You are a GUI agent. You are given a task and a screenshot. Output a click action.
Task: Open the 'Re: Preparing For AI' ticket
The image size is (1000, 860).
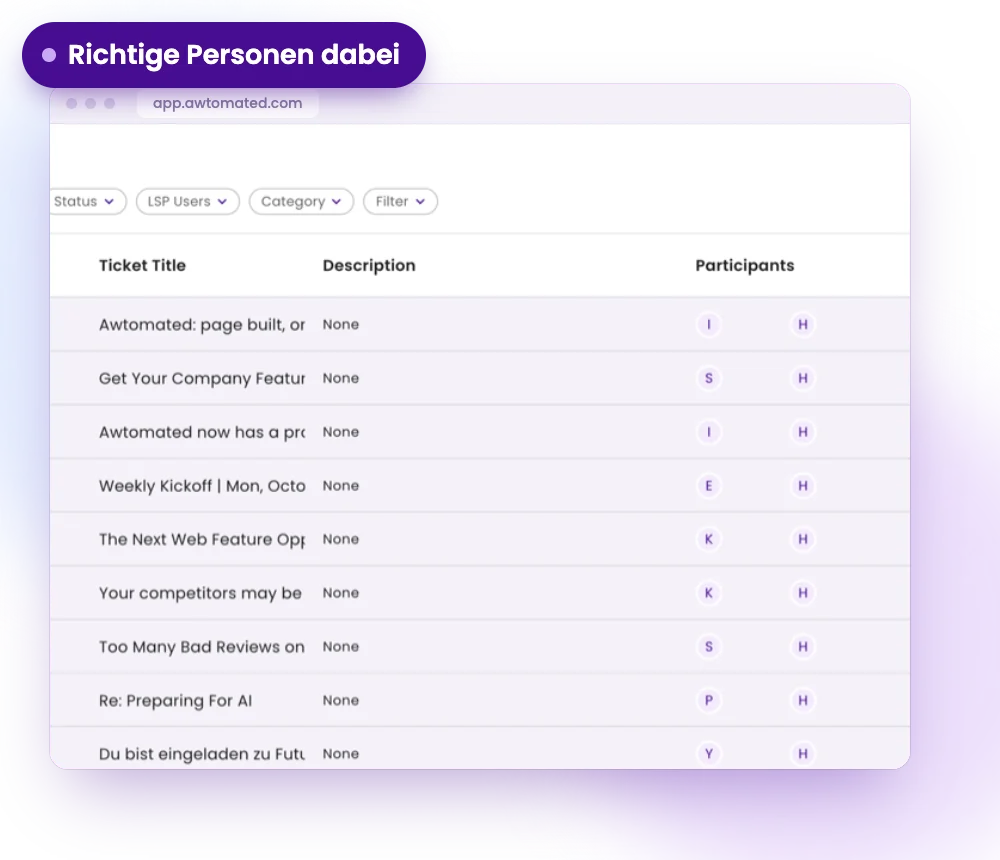(175, 701)
